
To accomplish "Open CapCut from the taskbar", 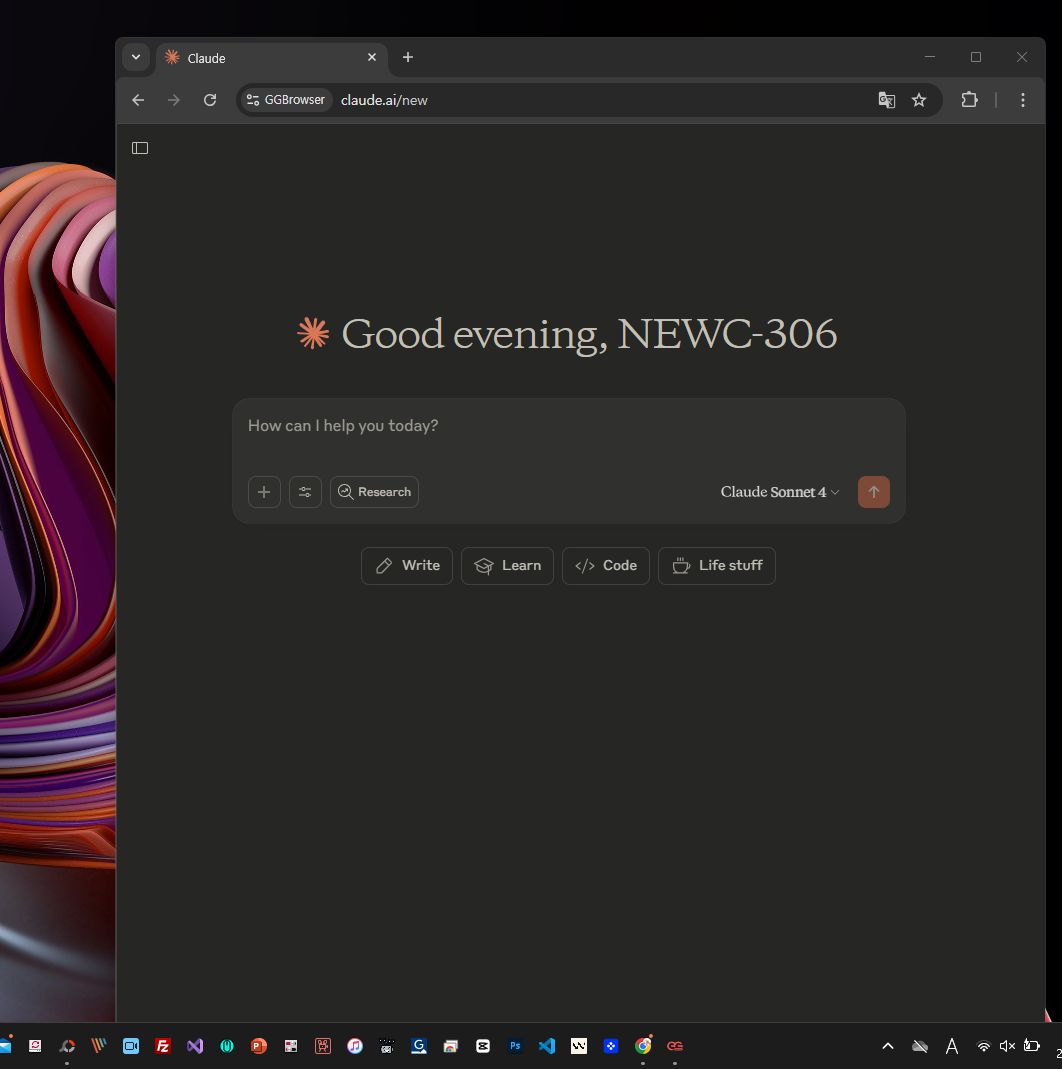I will click(x=483, y=1046).
